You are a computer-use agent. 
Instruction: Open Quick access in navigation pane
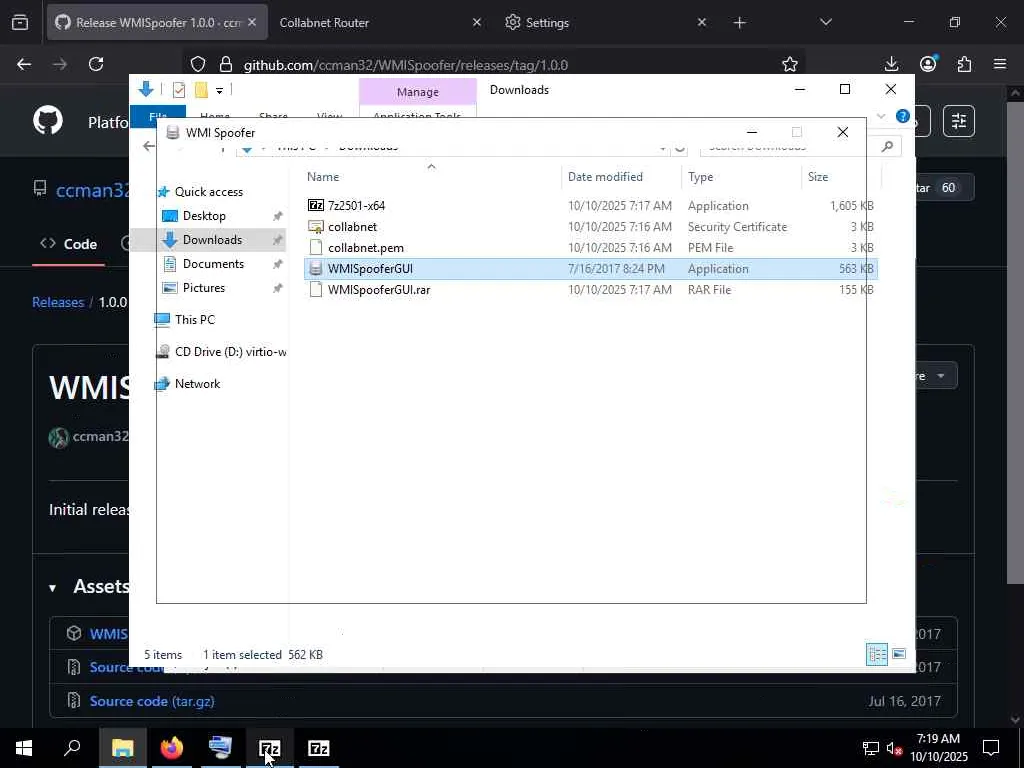(208, 191)
